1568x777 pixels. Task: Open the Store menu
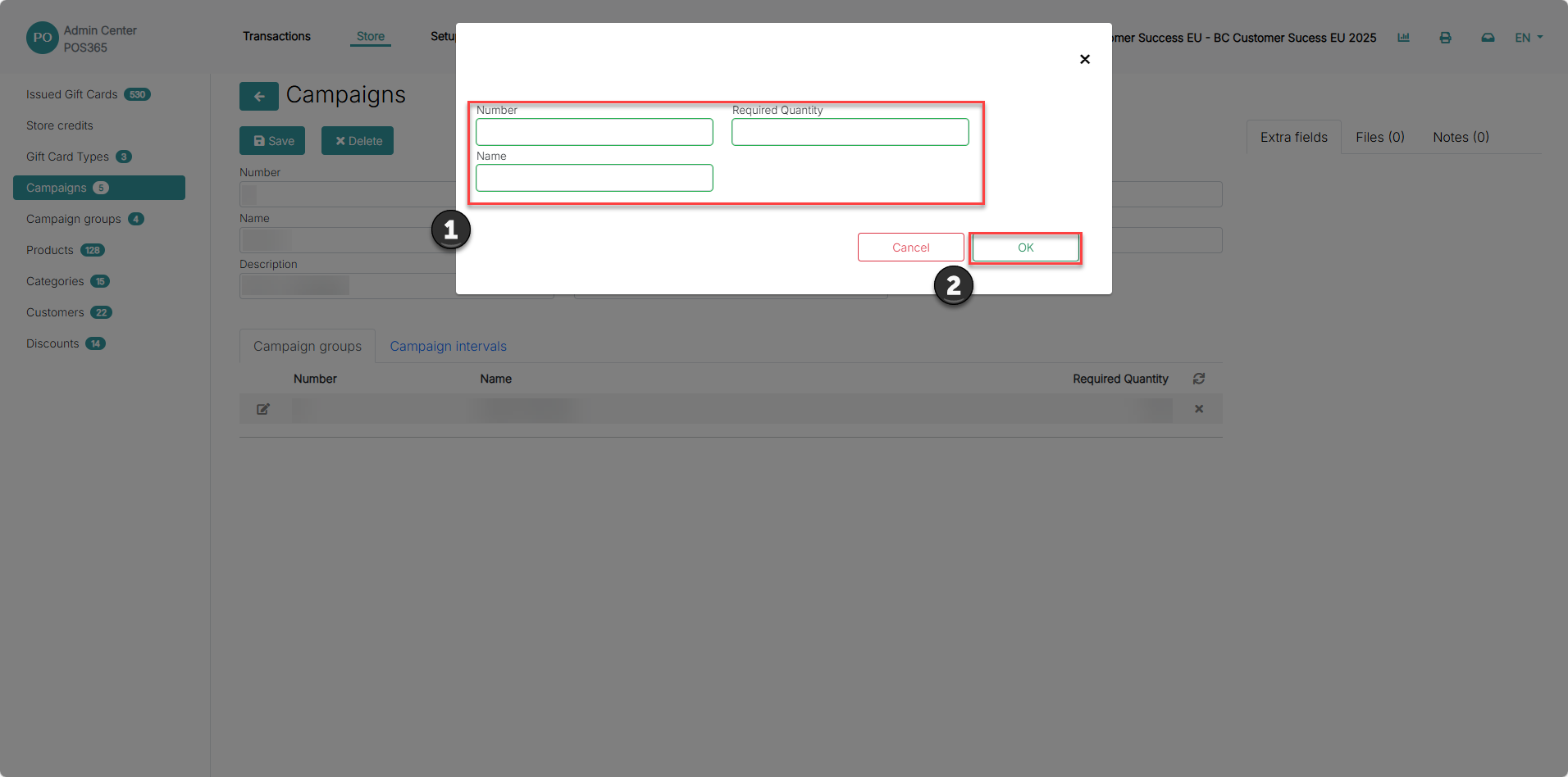point(371,37)
